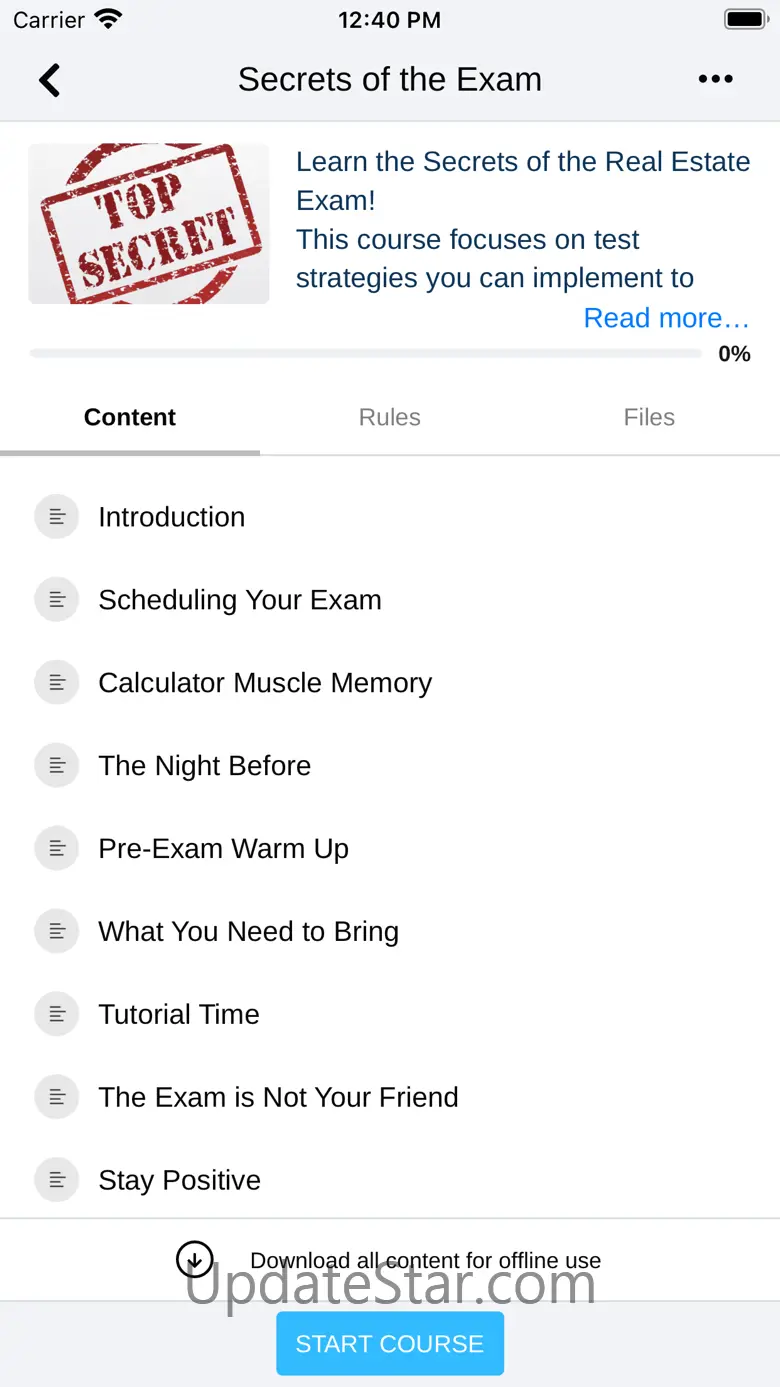Click the document icon beside Introduction
The height and width of the screenshot is (1387, 780).
click(x=57, y=517)
